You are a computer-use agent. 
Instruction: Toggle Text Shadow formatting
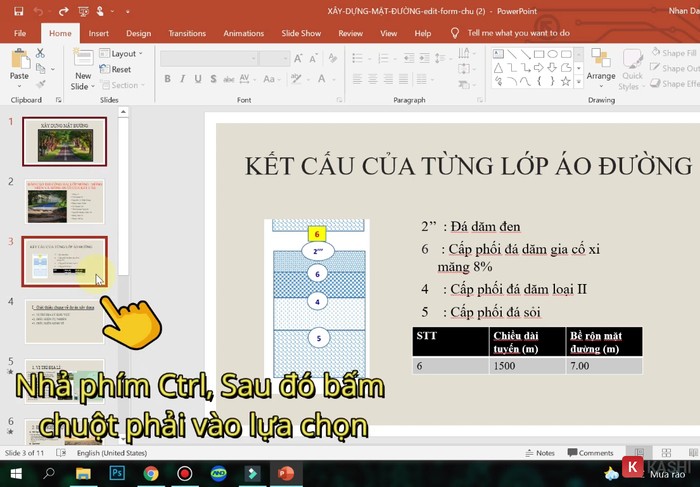click(213, 79)
